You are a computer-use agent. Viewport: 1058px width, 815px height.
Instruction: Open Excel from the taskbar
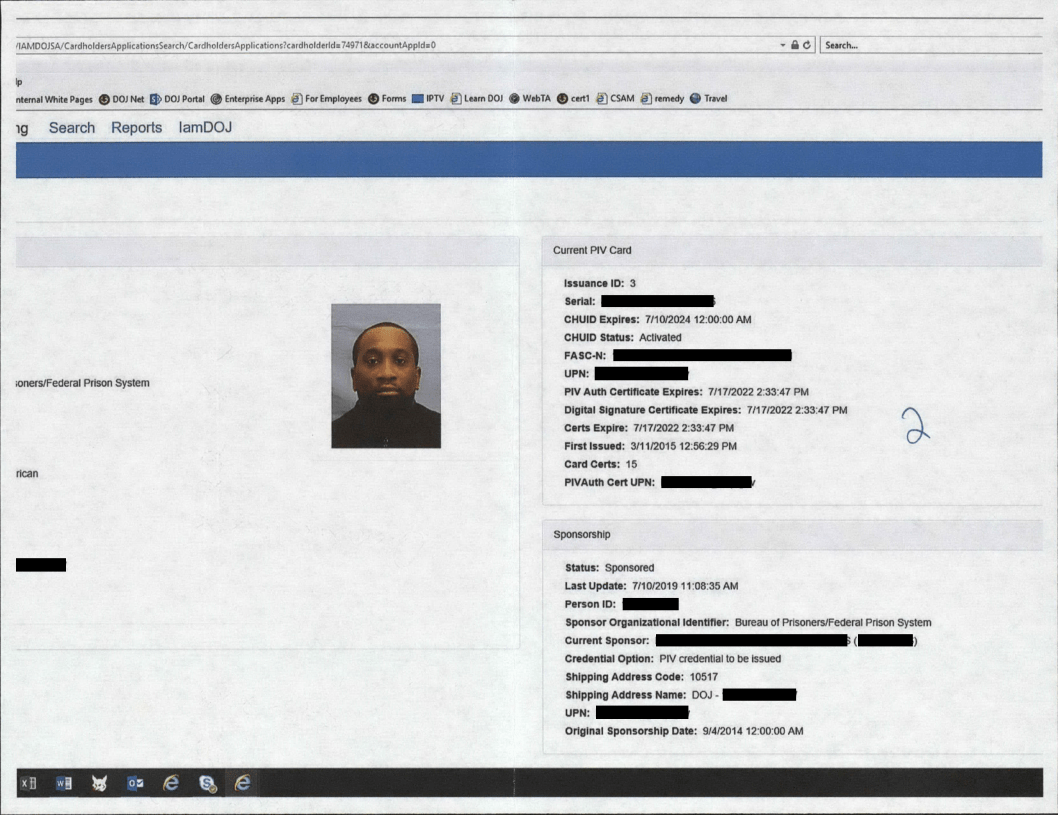pyautogui.click(x=28, y=784)
